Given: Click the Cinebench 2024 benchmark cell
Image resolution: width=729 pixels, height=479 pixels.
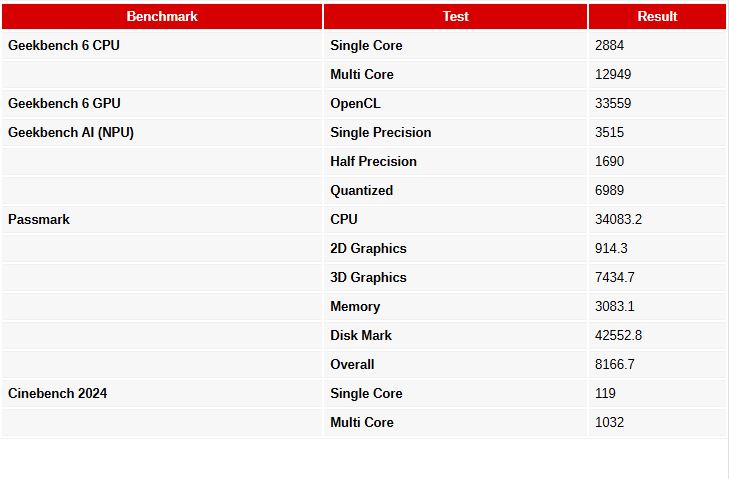Looking at the screenshot, I should pyautogui.click(x=58, y=393).
